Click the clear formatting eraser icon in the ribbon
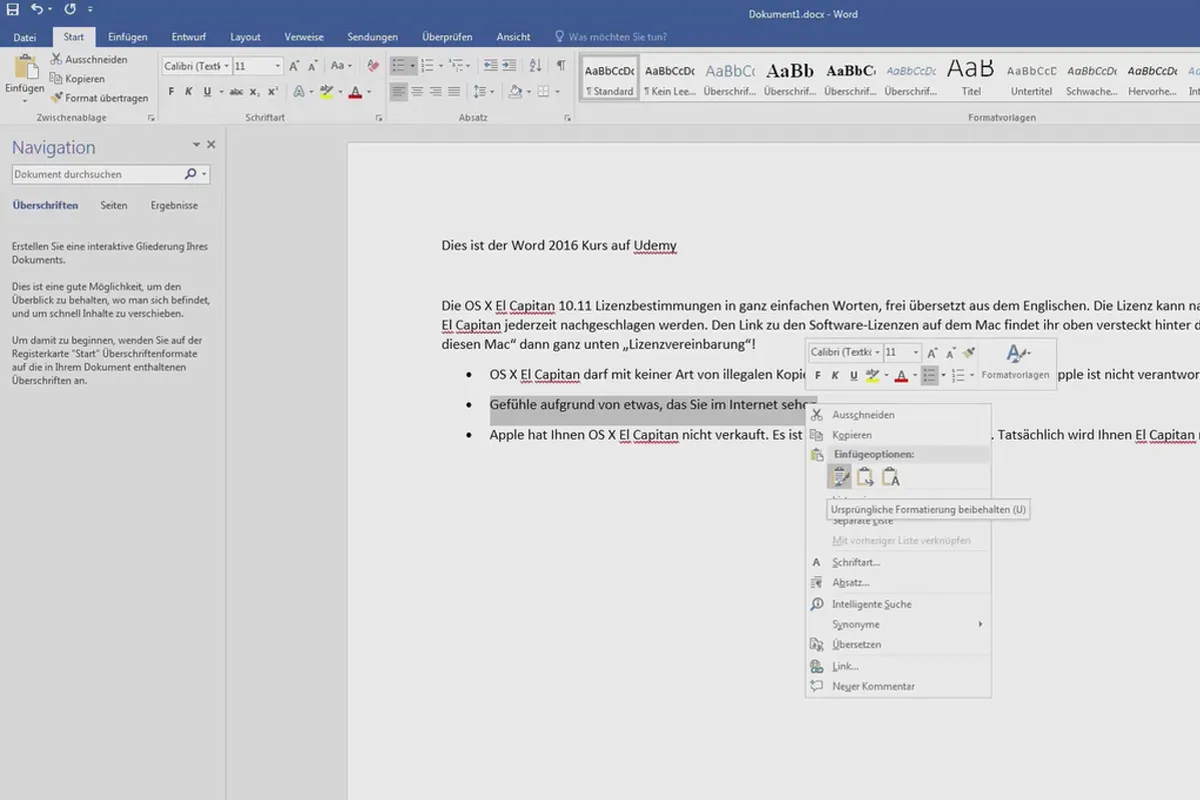1200x800 pixels. (373, 66)
